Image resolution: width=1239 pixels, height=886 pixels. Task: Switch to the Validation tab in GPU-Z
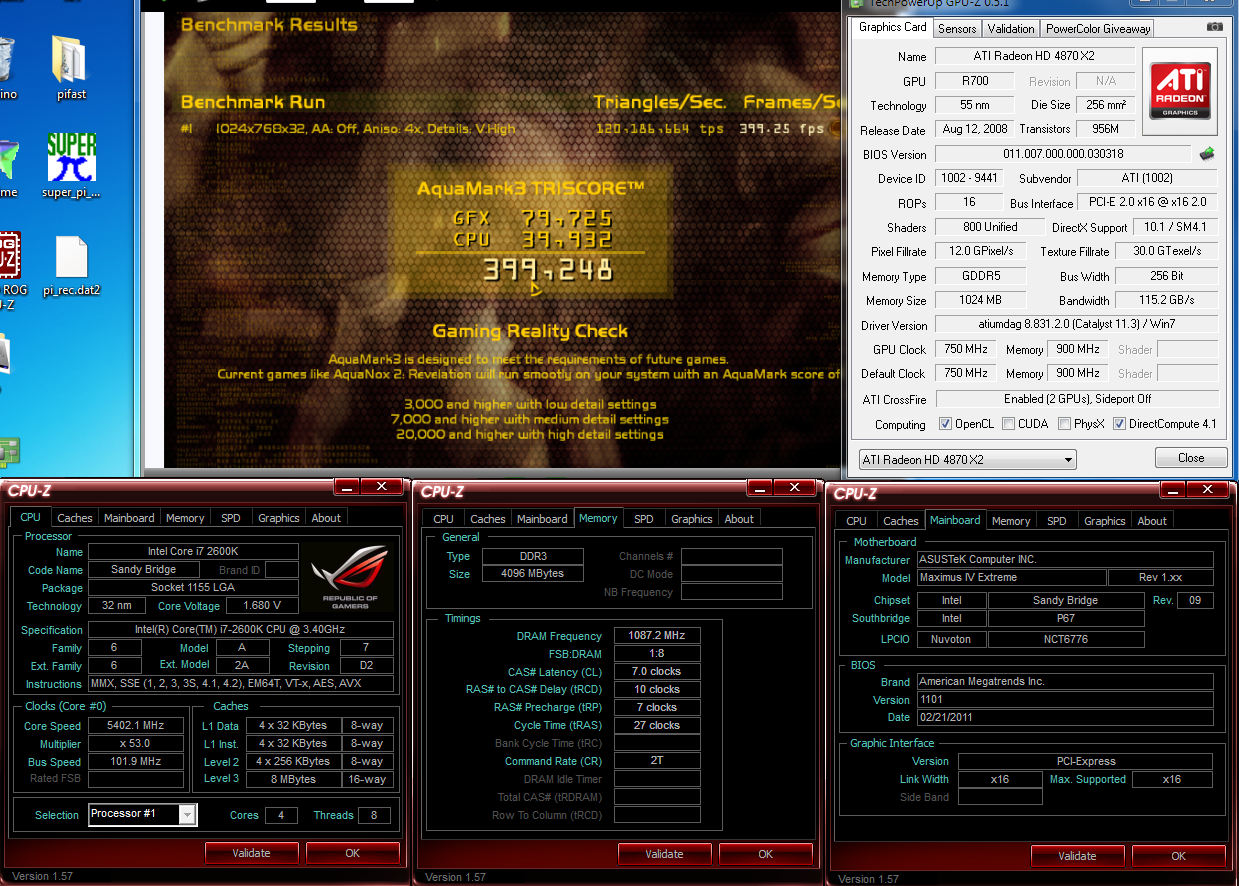(x=1011, y=28)
